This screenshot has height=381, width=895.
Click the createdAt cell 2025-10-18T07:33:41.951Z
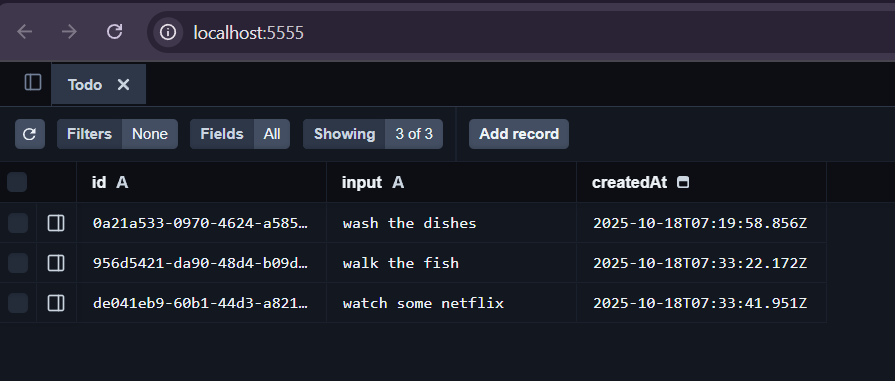[x=702, y=303]
